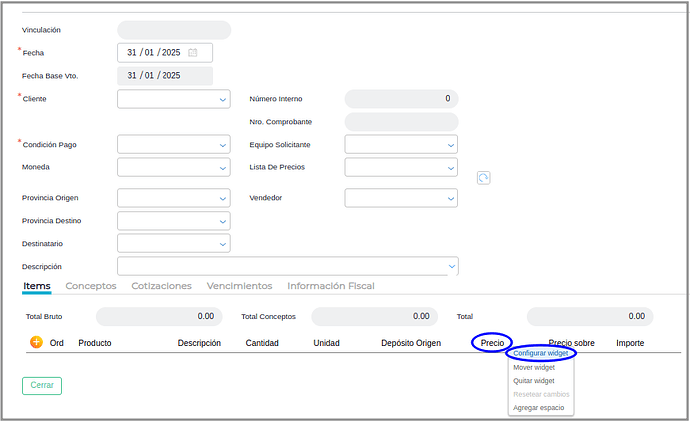Expand the Provincia Origen dropdown
The image size is (690, 422).
coord(173,198)
